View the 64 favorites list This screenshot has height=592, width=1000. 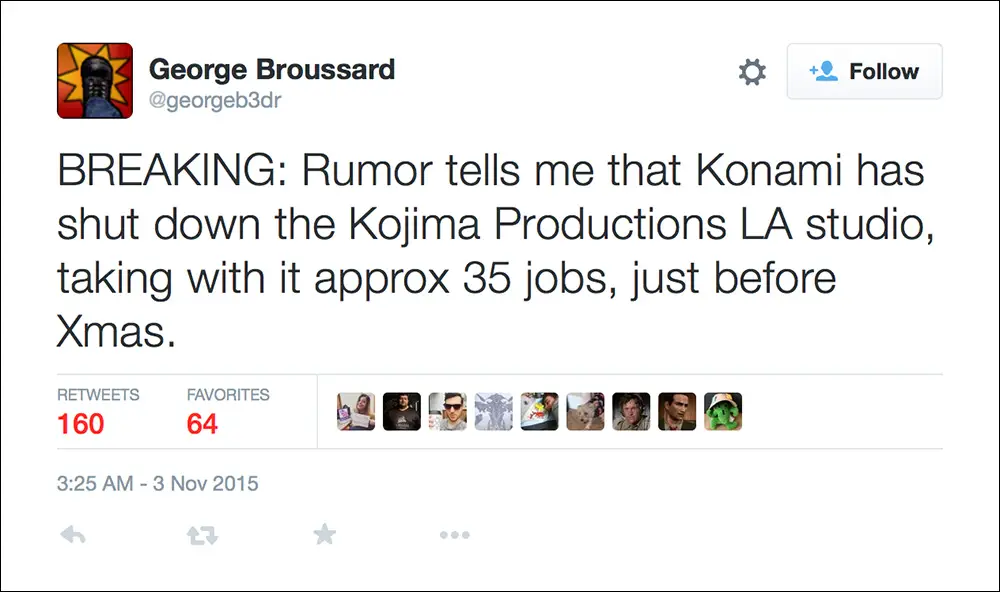pyautogui.click(x=202, y=424)
